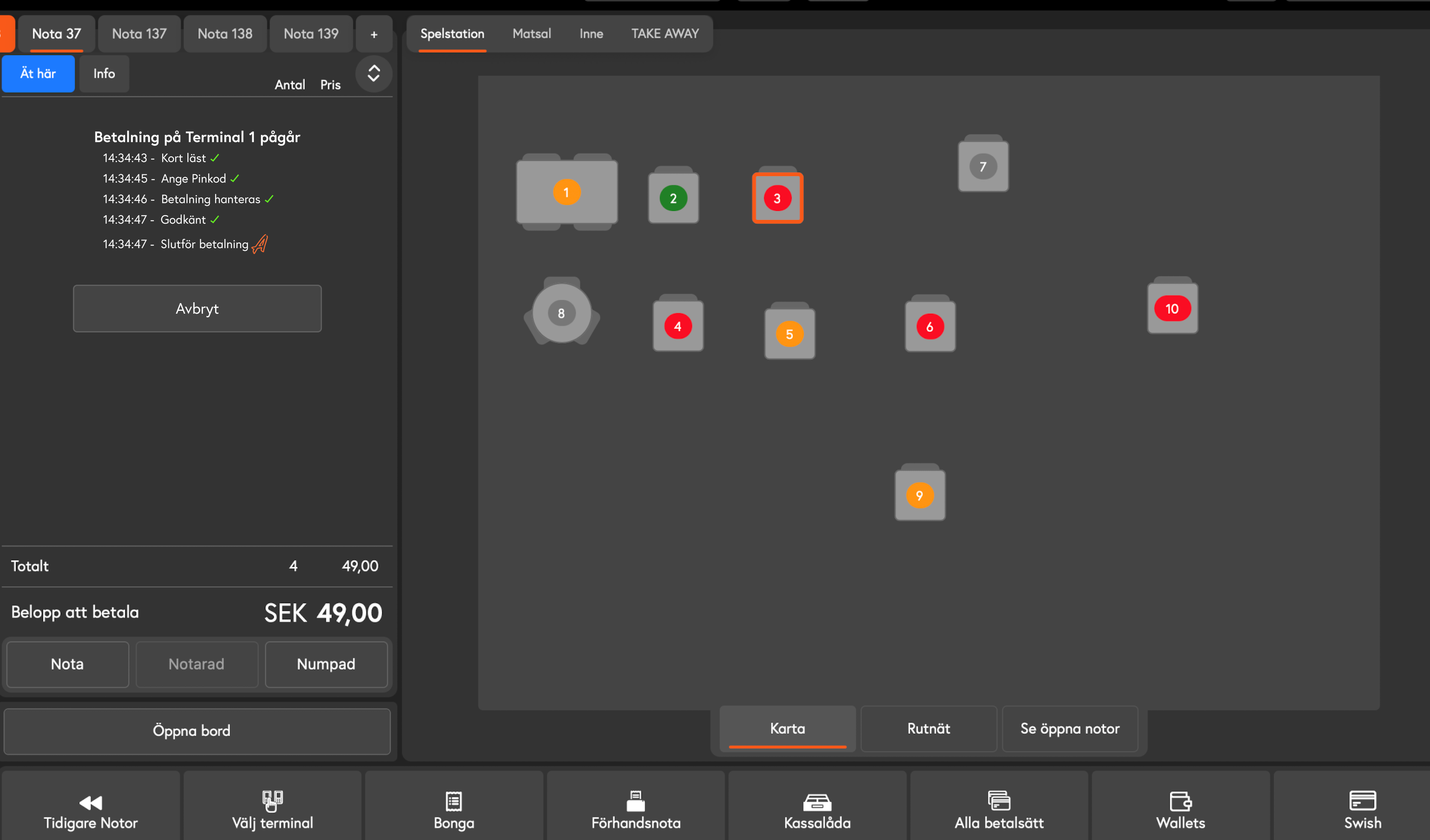Image resolution: width=1430 pixels, height=840 pixels.
Task: Switch map view to Rutnät
Action: pyautogui.click(x=928, y=729)
